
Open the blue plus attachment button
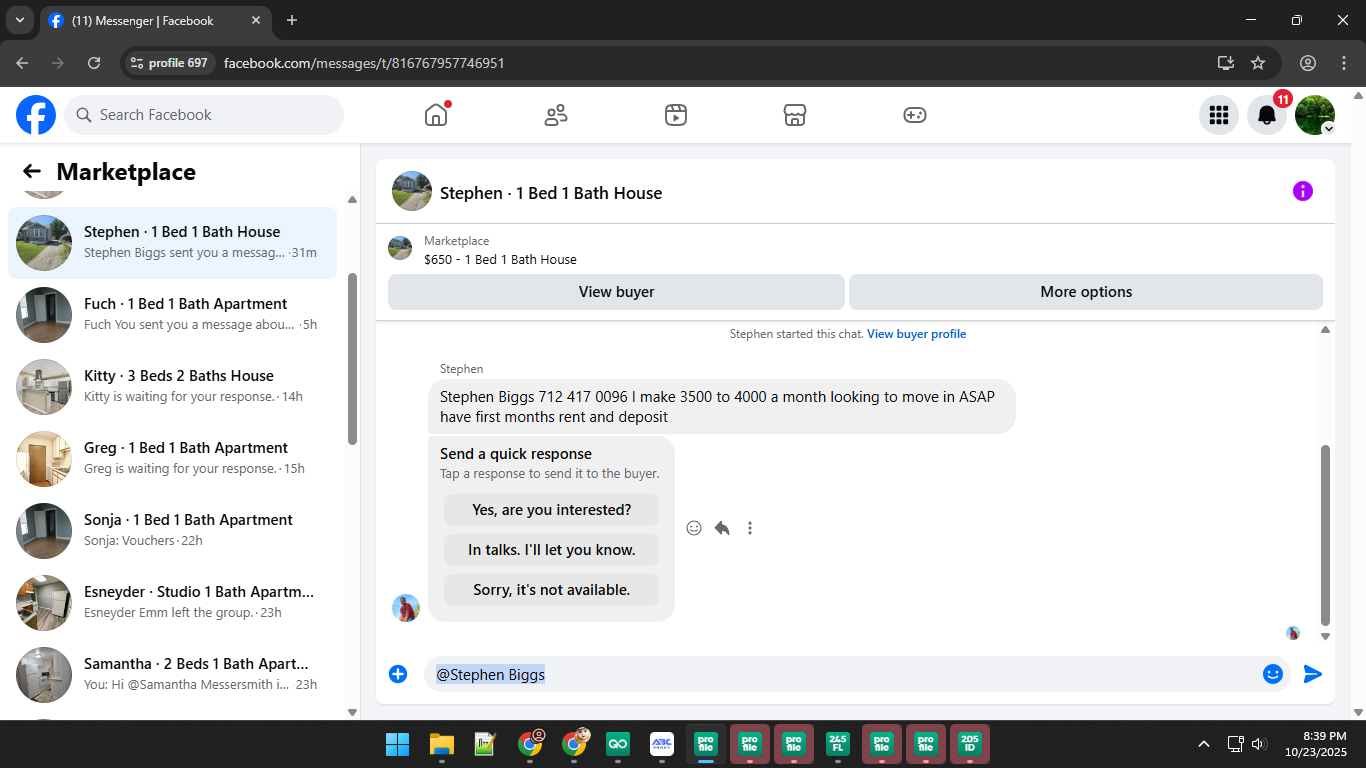[398, 674]
